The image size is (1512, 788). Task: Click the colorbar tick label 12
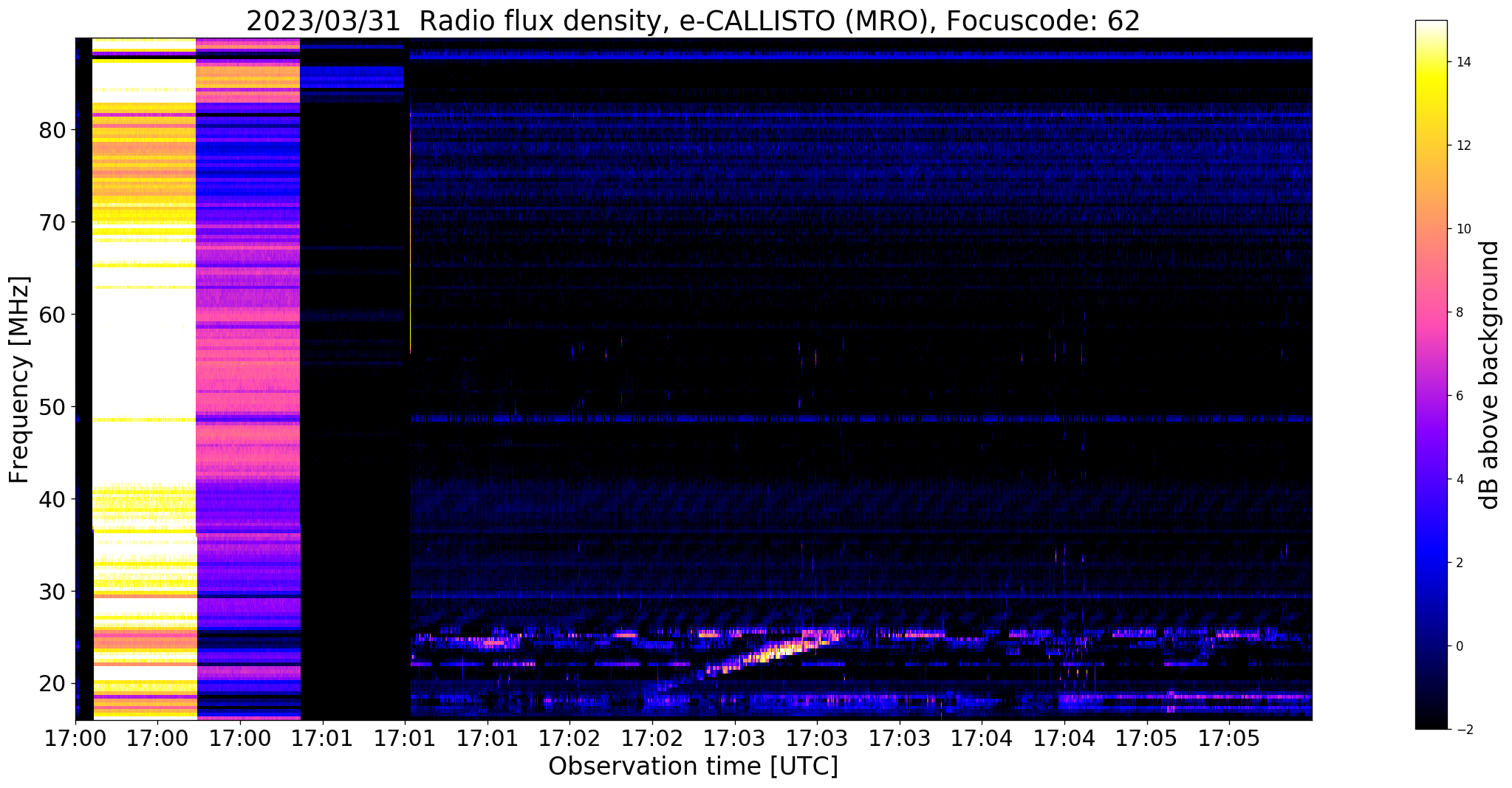(1463, 145)
